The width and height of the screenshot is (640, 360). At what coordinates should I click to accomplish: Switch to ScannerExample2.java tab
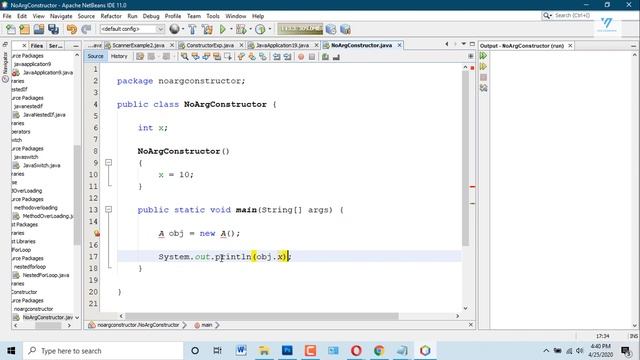click(x=138, y=45)
